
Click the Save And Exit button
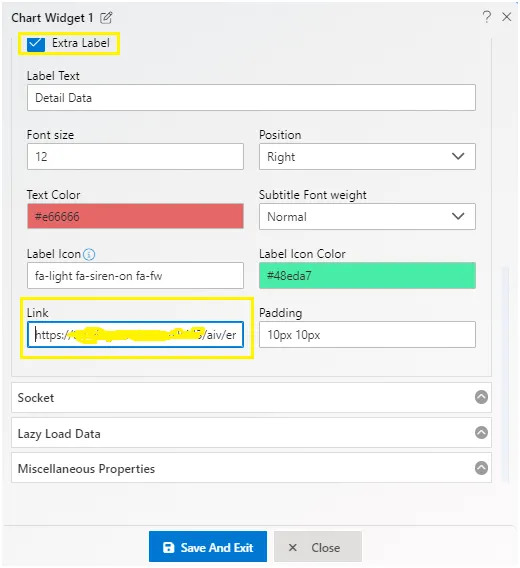[208, 547]
